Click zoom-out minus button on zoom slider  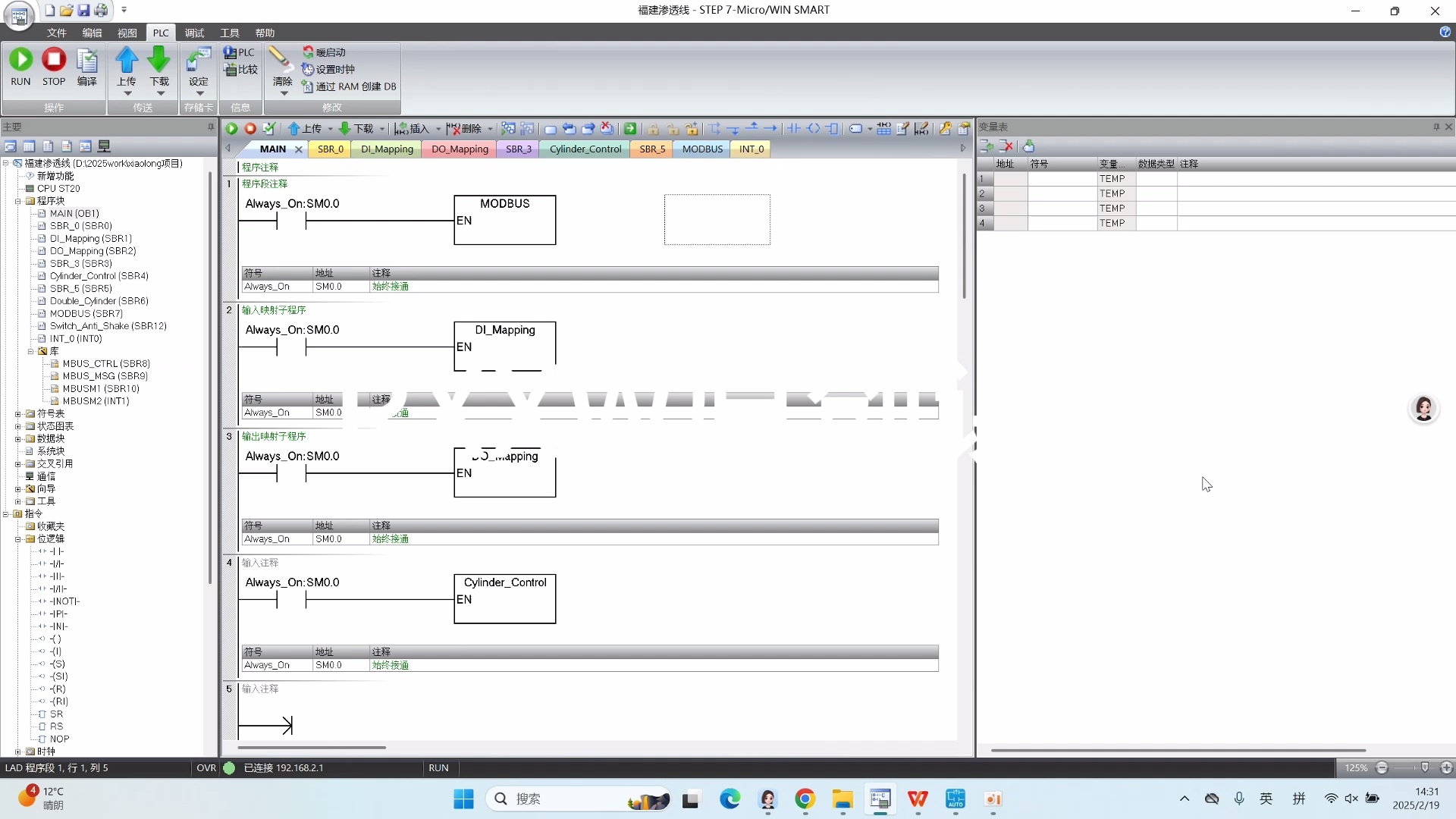pos(1382,768)
